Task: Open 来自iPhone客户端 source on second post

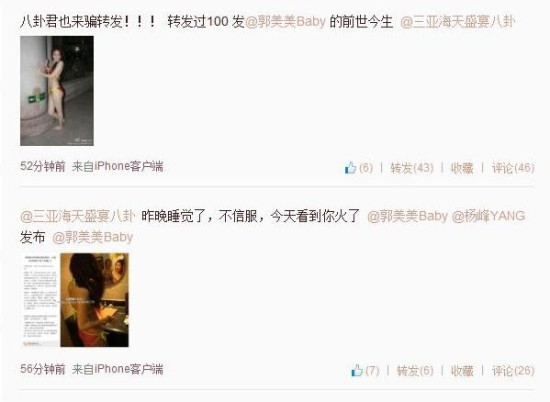Action: pyautogui.click(x=118, y=369)
